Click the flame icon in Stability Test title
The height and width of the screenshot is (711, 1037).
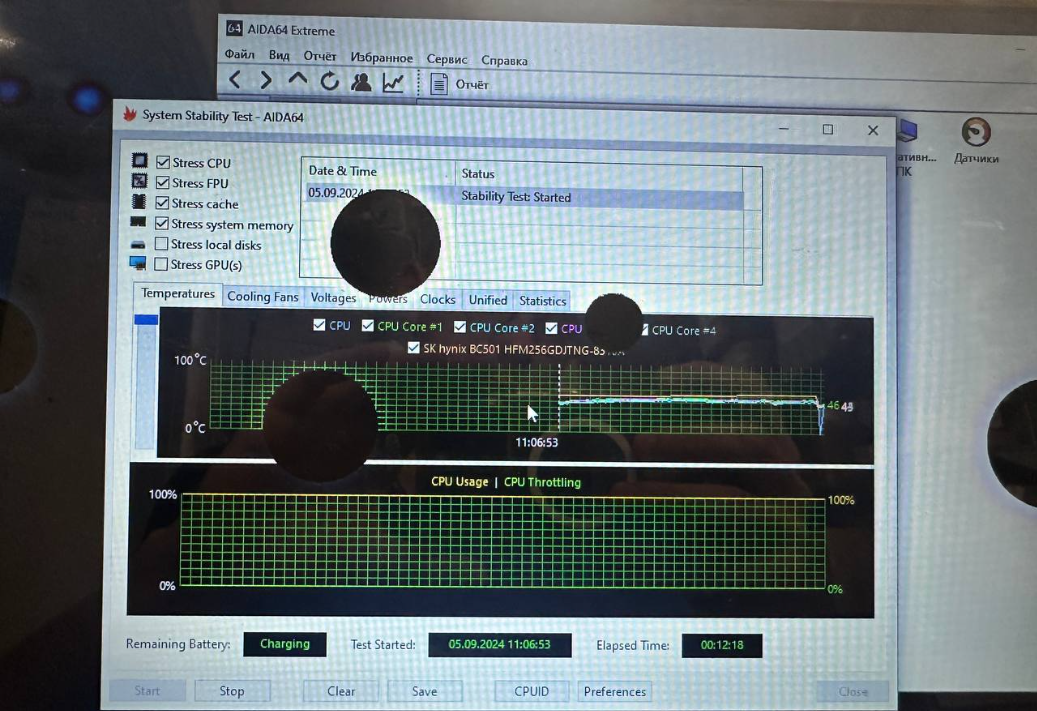pyautogui.click(x=130, y=114)
